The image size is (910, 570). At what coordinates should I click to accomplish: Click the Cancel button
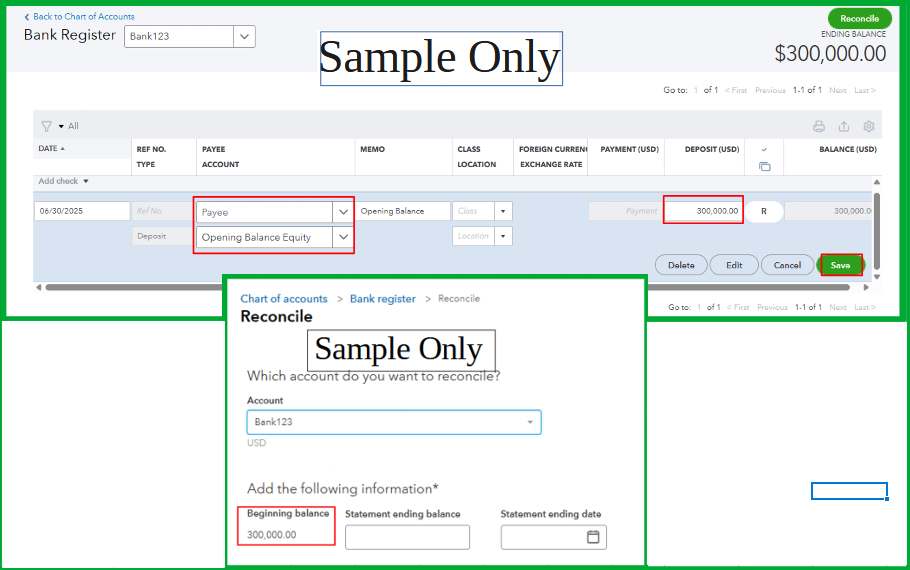[x=787, y=265]
